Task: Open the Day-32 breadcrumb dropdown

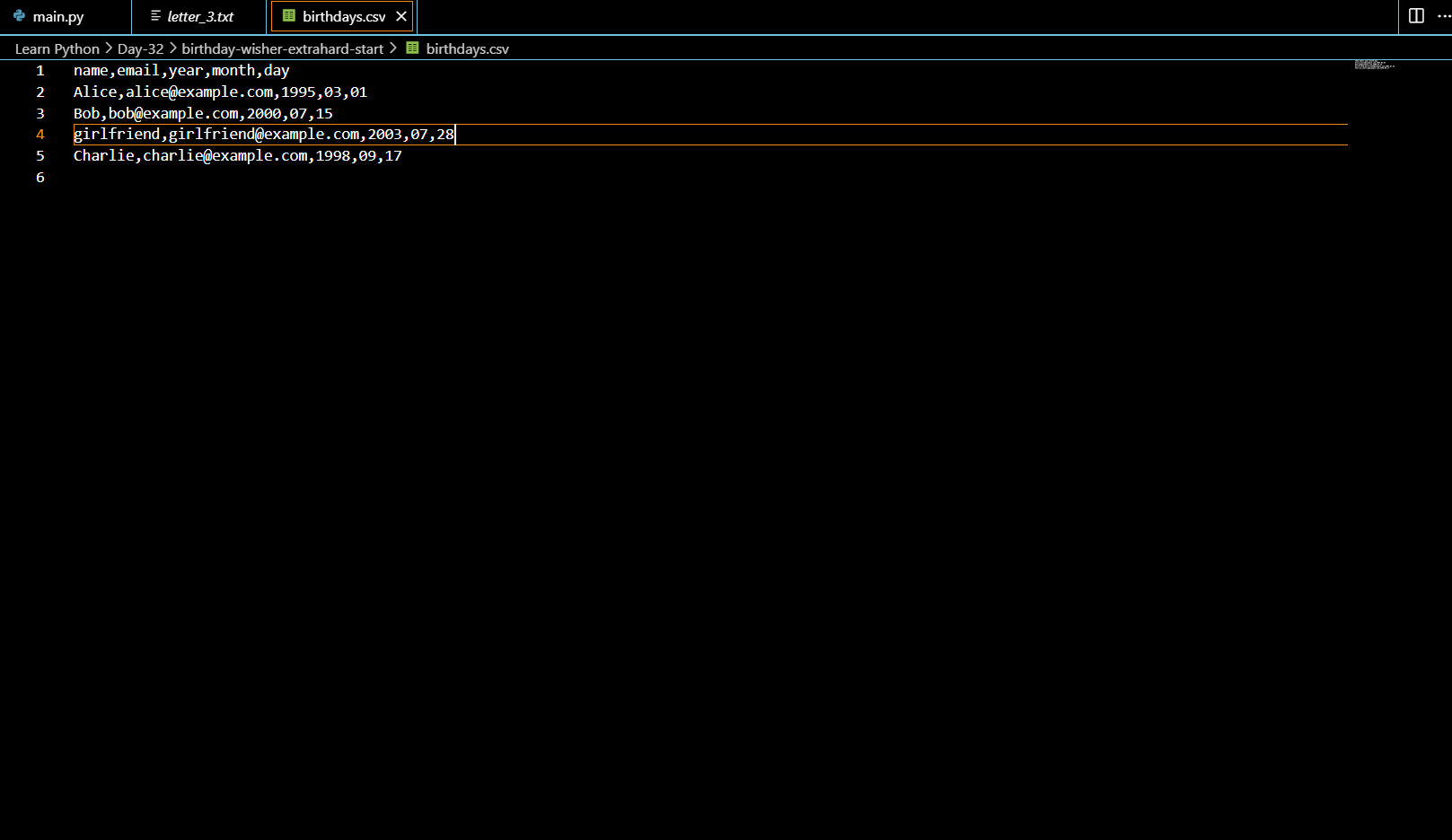Action: coord(140,48)
